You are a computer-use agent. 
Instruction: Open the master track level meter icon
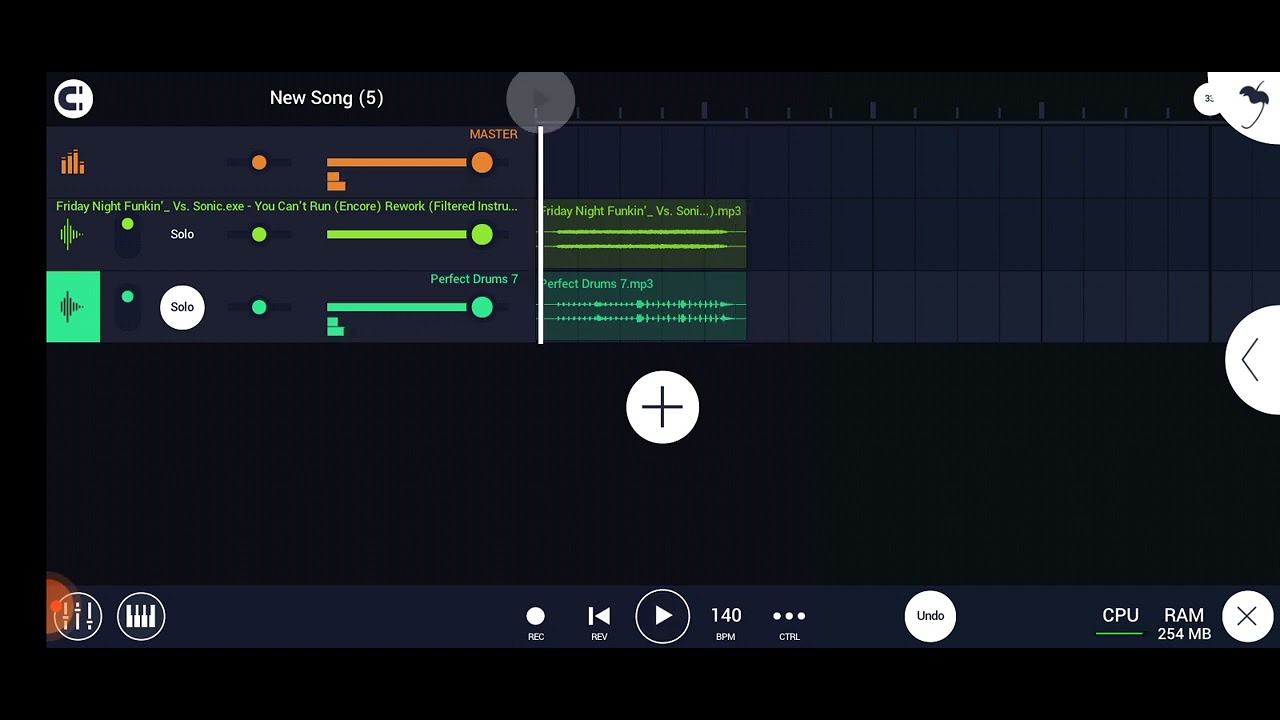tap(73, 162)
